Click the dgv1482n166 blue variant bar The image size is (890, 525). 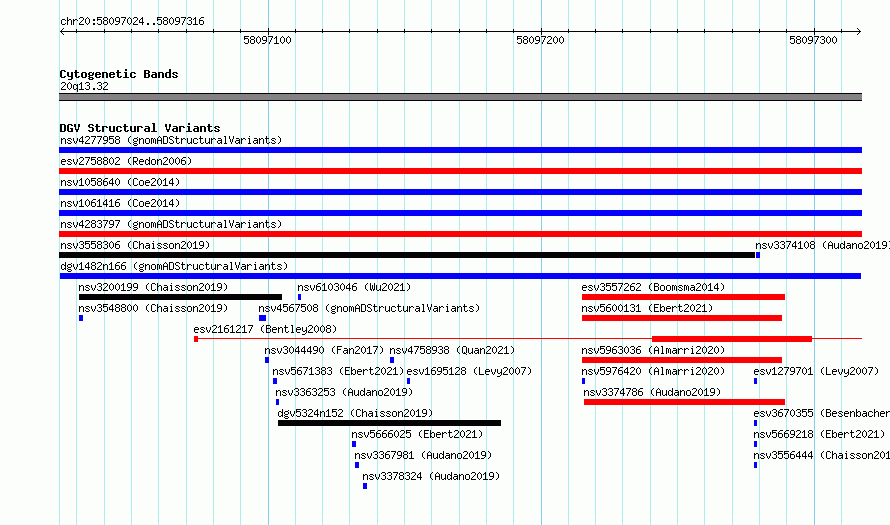point(460,276)
